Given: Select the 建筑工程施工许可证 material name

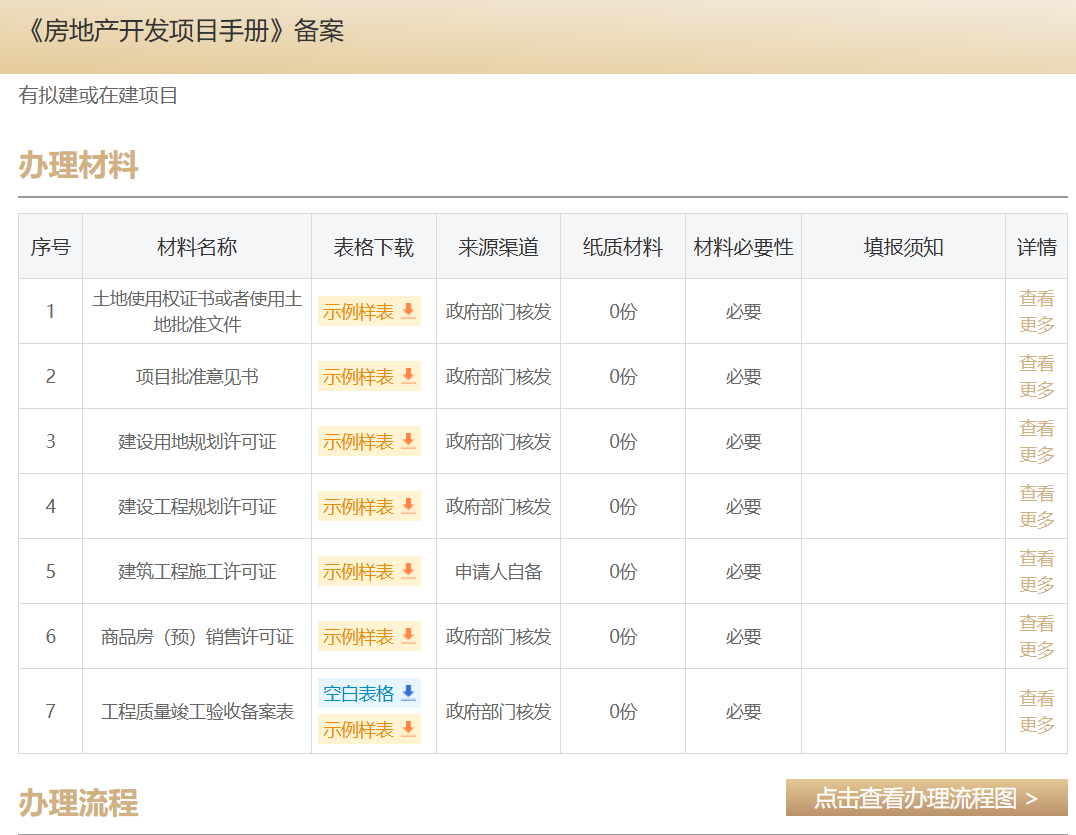Looking at the screenshot, I should point(197,572).
